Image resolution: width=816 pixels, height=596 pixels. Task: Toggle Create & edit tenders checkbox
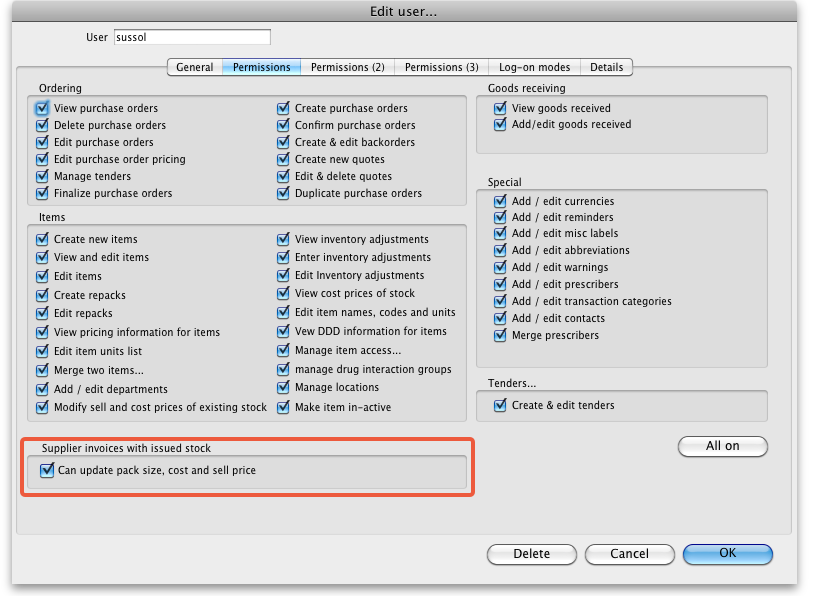click(500, 405)
